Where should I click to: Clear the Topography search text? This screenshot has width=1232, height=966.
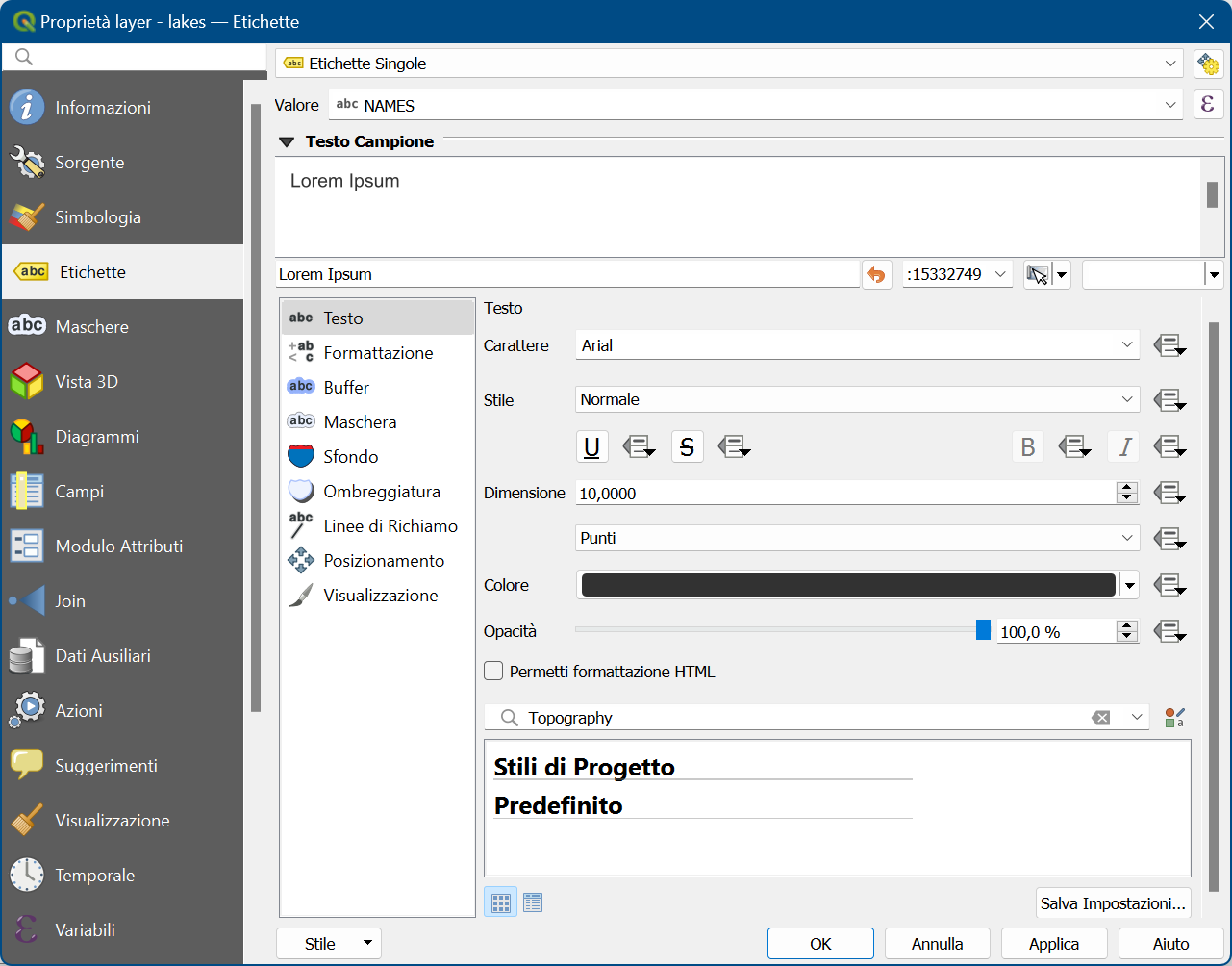point(1101,718)
